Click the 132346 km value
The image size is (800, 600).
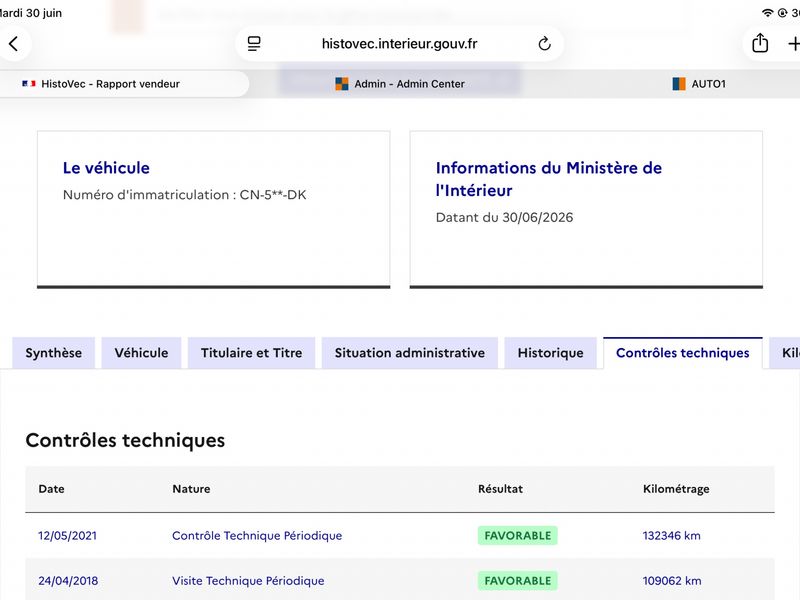671,536
